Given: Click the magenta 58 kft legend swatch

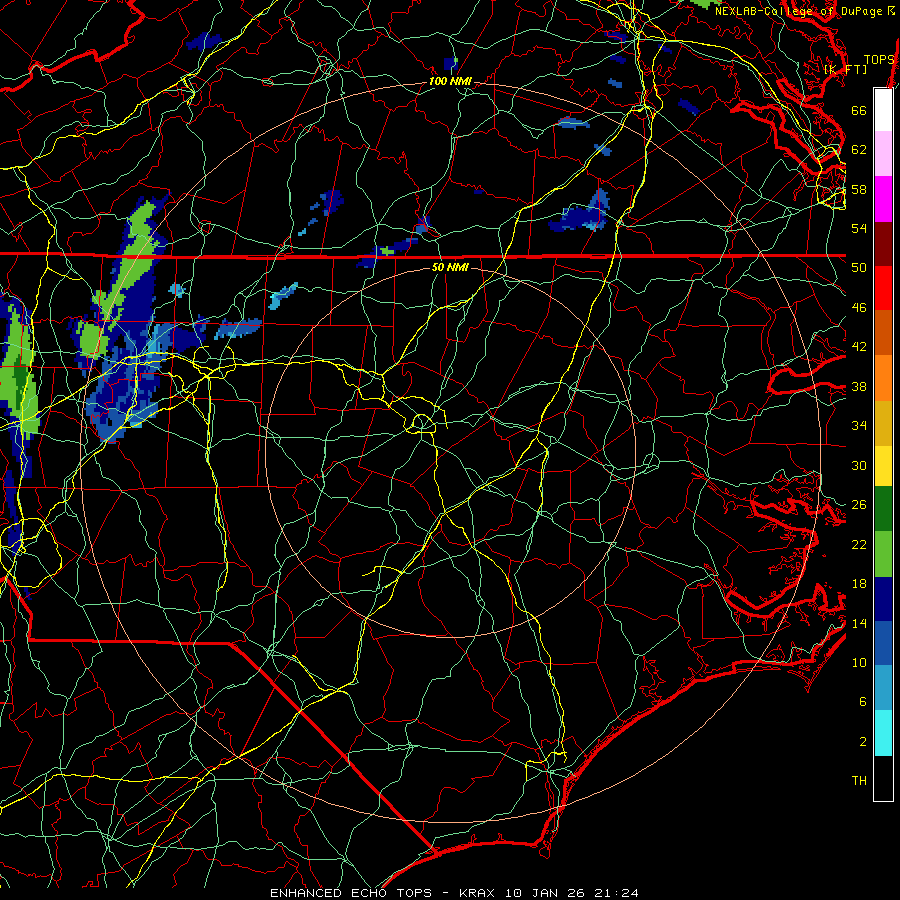Looking at the screenshot, I should point(883,199).
